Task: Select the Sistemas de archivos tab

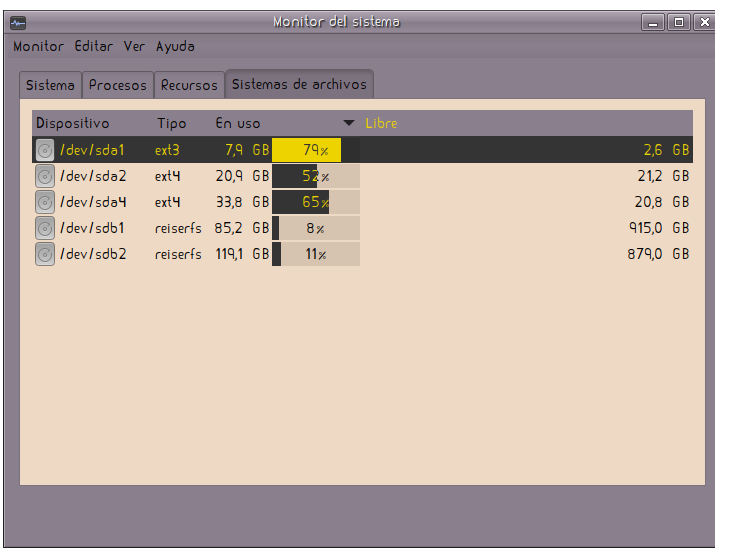Action: click(299, 84)
